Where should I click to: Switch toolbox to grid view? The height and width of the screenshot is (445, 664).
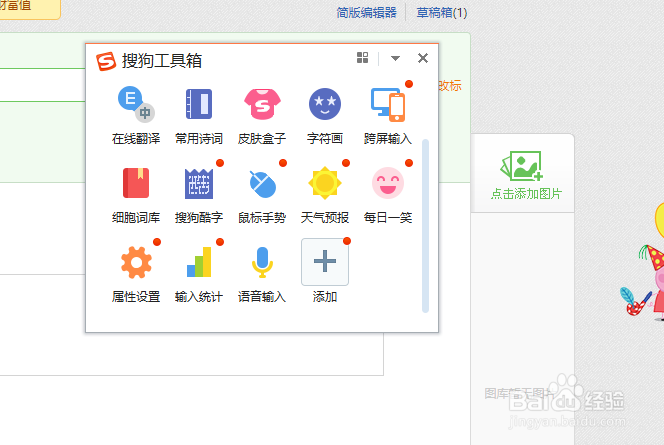[362, 58]
